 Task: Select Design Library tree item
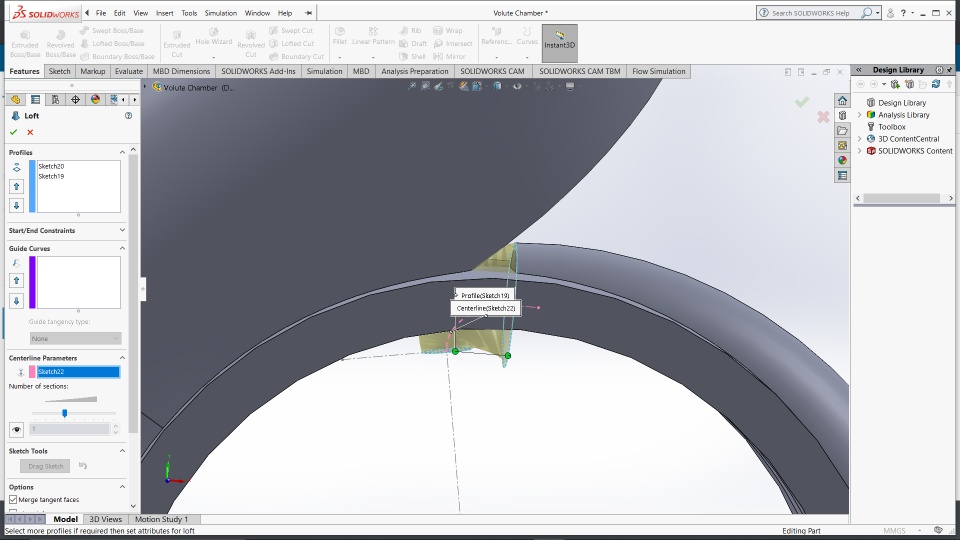pos(902,103)
